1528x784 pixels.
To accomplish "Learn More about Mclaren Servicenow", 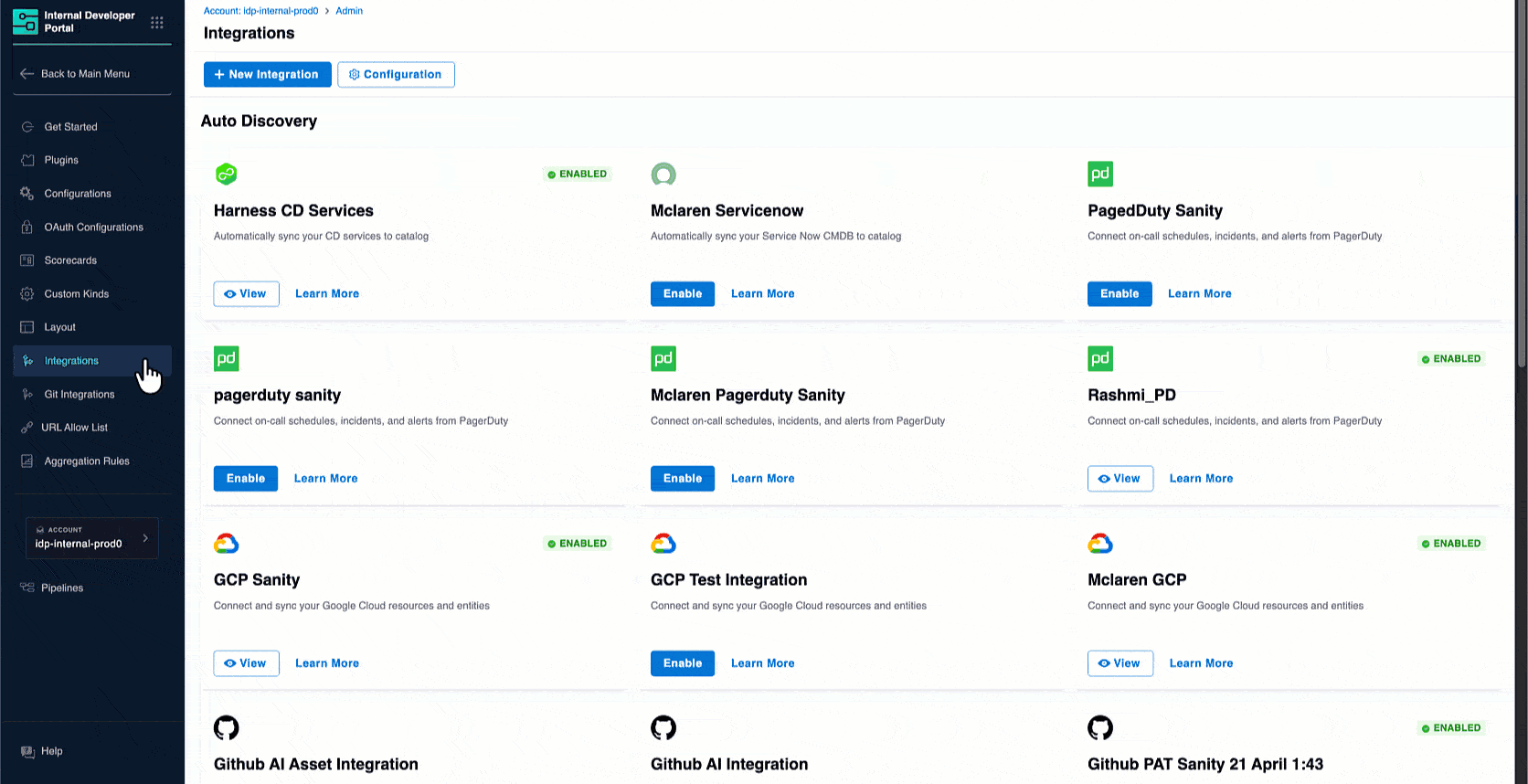I will 763,294.
